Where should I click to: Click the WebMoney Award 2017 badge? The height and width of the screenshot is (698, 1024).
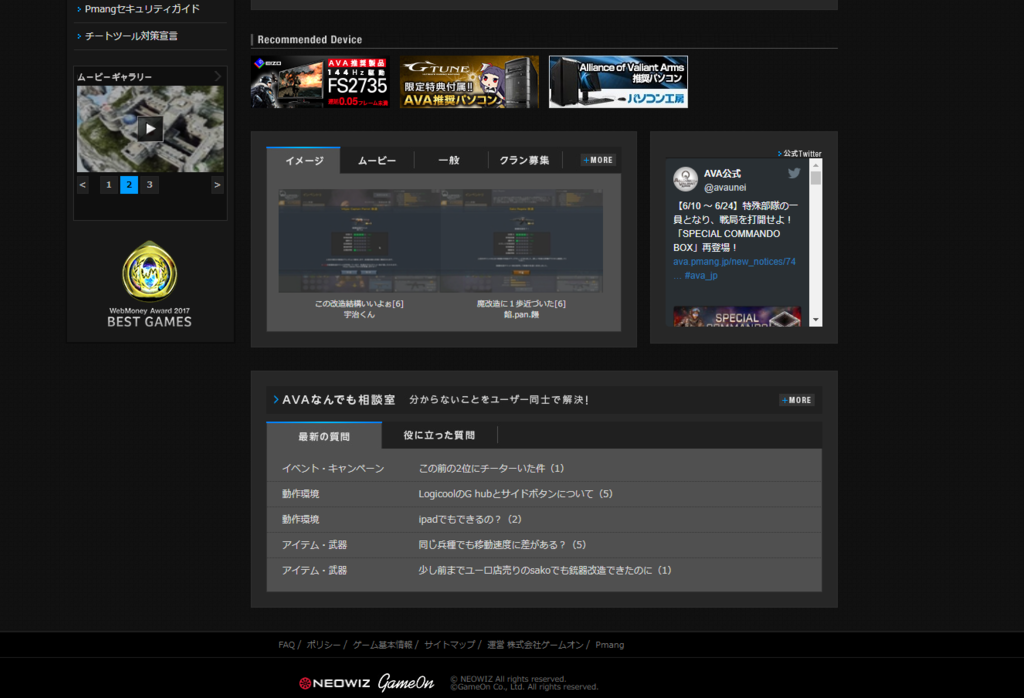(150, 284)
